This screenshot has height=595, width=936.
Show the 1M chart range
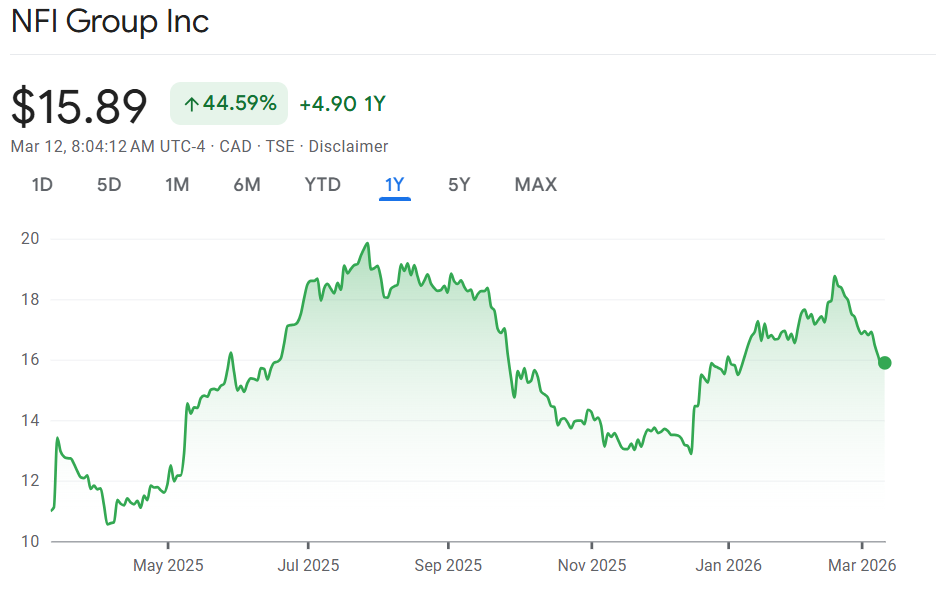coord(177,185)
